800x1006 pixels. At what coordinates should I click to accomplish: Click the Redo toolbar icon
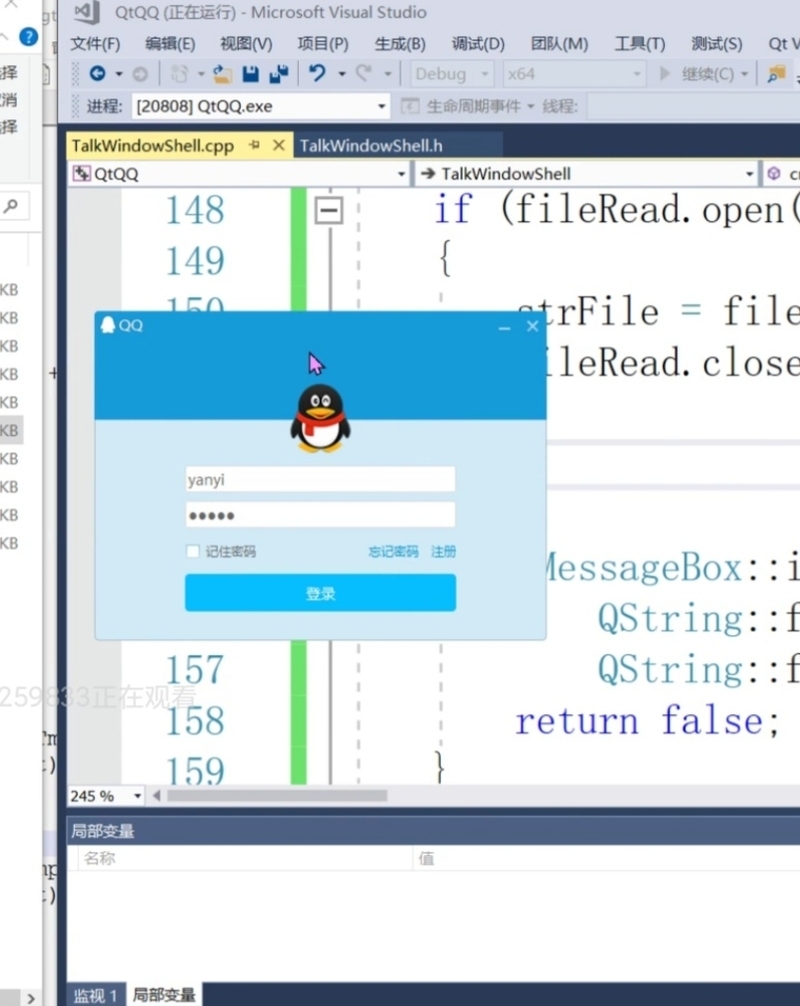pyautogui.click(x=364, y=74)
